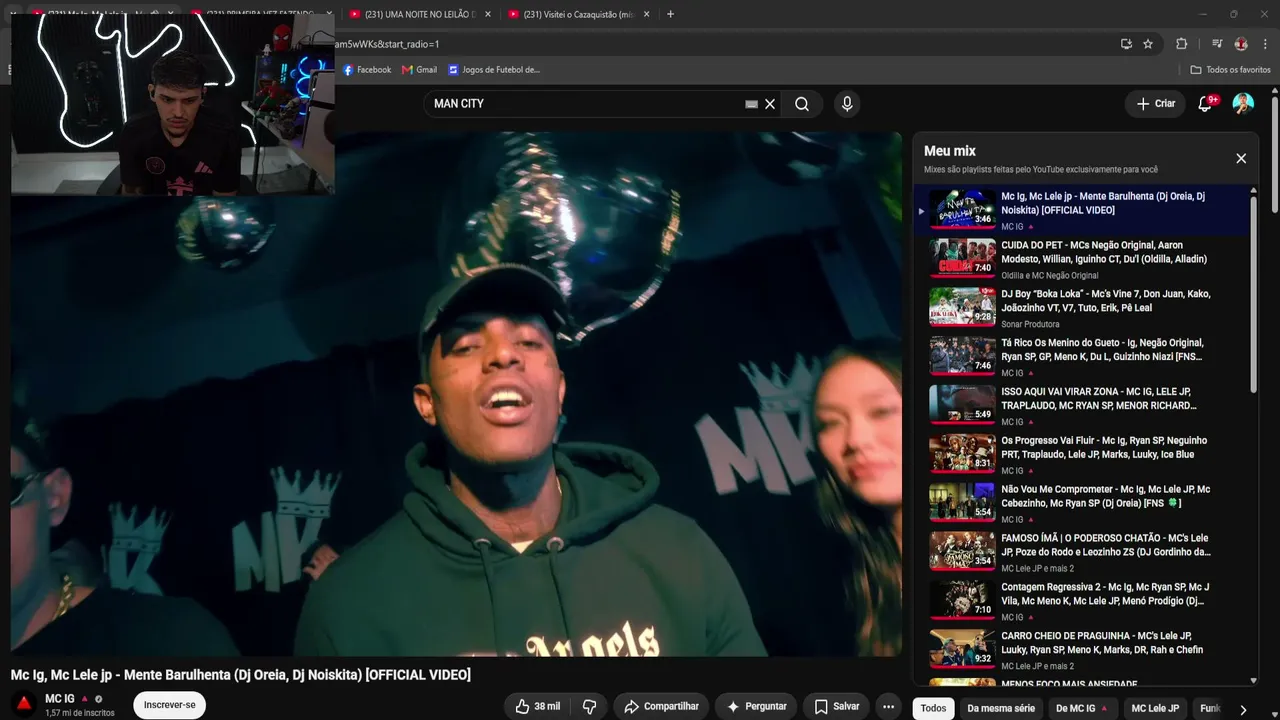Open the Chrome profile avatar
Screen dimensions: 1280x720
pyautogui.click(x=1241, y=44)
